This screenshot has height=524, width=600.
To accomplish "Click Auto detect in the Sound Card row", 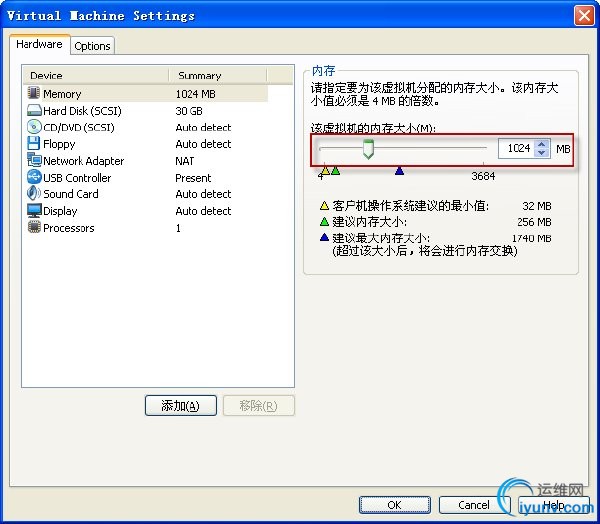I will (203, 194).
